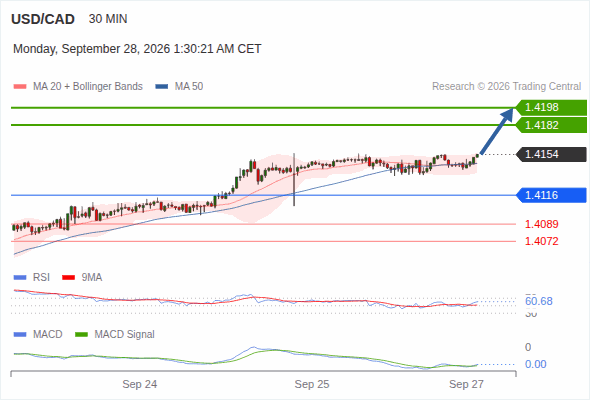Click the MACD blue legend marker

coord(20,335)
